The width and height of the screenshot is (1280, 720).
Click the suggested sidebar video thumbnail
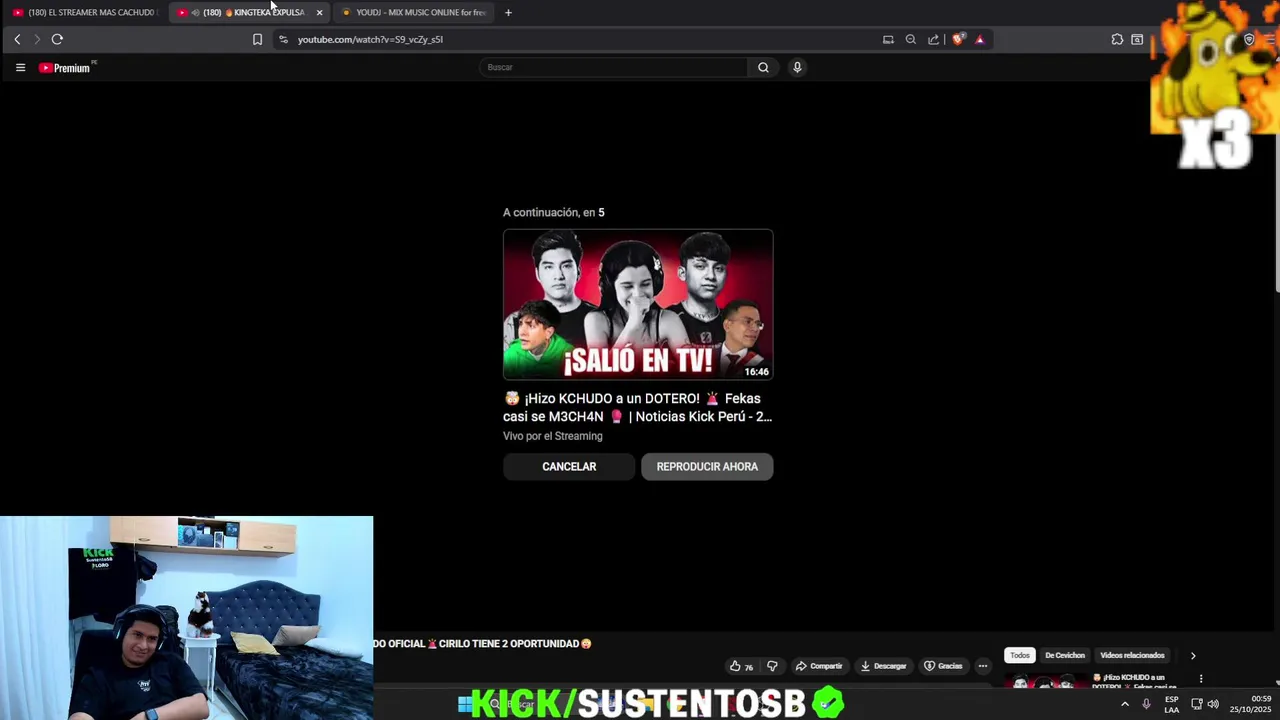click(1045, 681)
